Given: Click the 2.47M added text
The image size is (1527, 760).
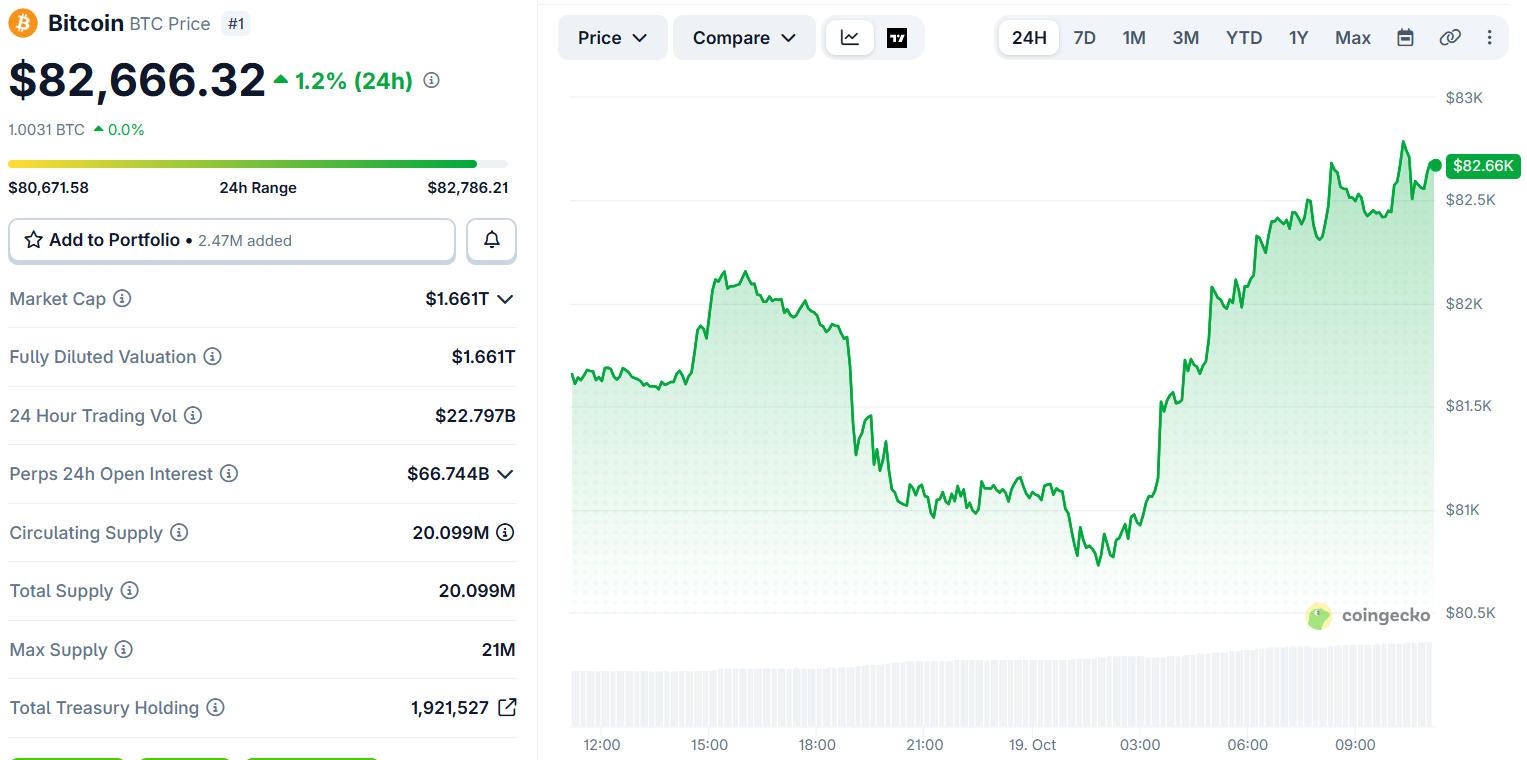Looking at the screenshot, I should pyautogui.click(x=245, y=241).
